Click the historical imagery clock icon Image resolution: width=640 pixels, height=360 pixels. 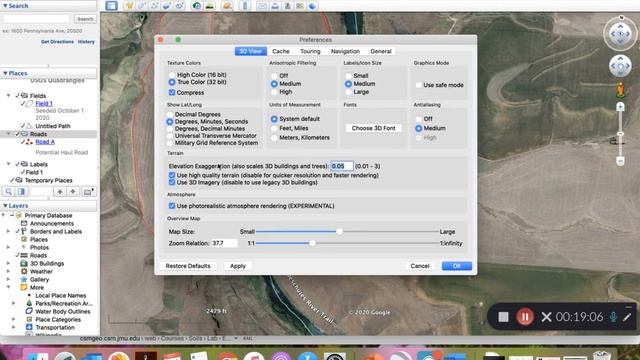coord(197,6)
